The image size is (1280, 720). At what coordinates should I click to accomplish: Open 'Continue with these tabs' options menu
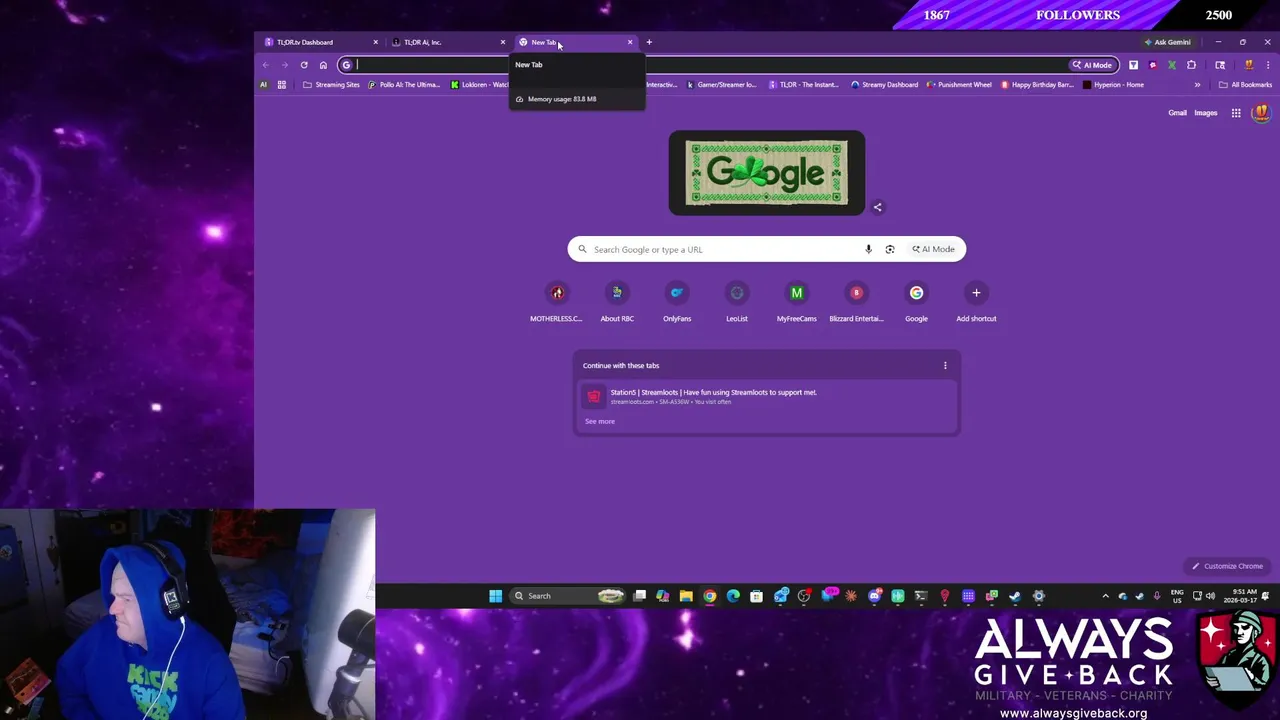point(945,365)
